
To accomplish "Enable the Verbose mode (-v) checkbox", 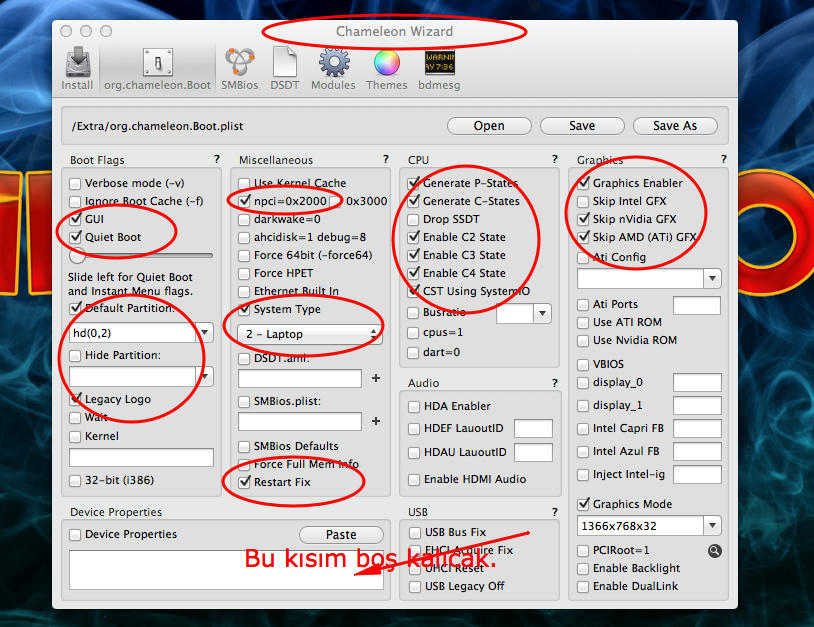I will click(76, 183).
